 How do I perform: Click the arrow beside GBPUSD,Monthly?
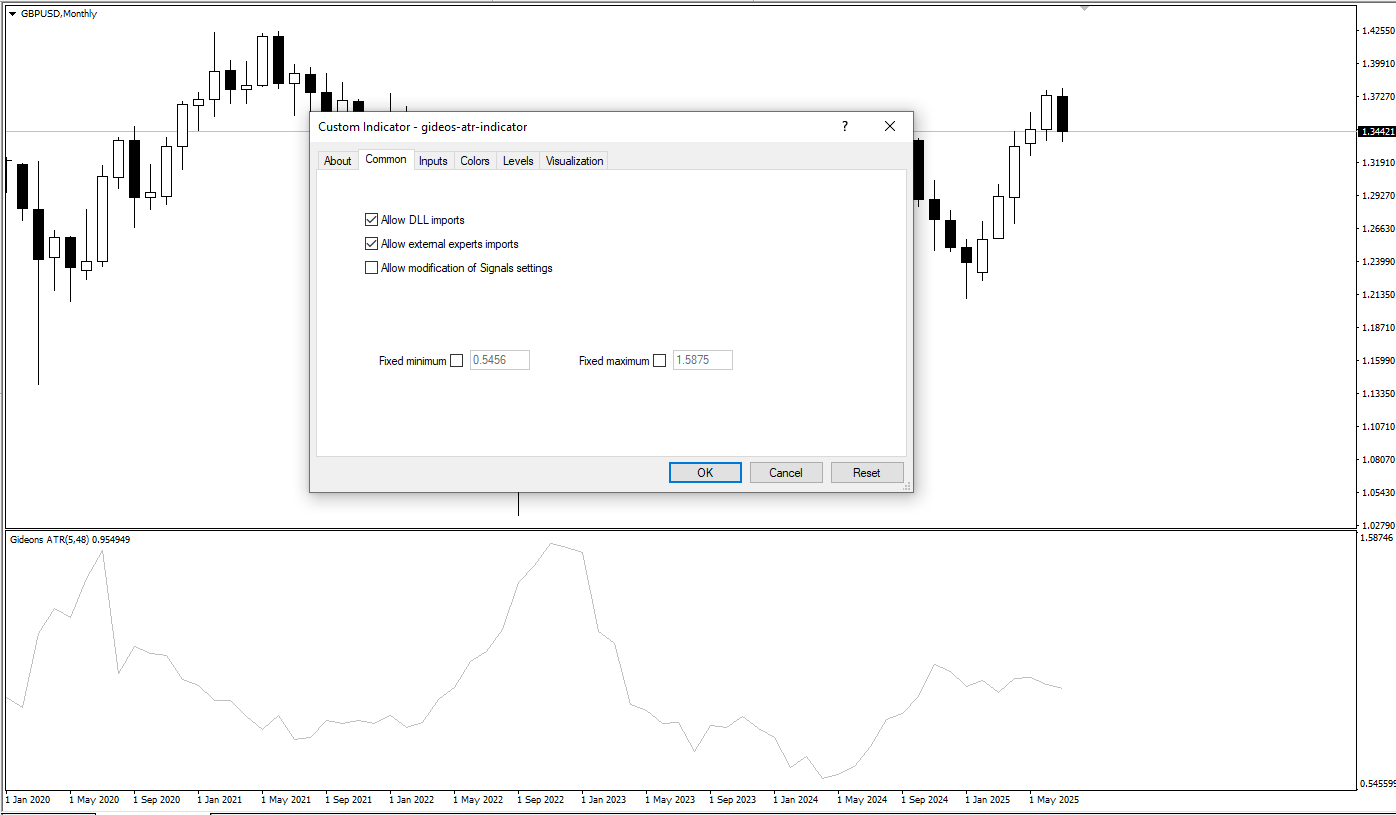[x=12, y=14]
